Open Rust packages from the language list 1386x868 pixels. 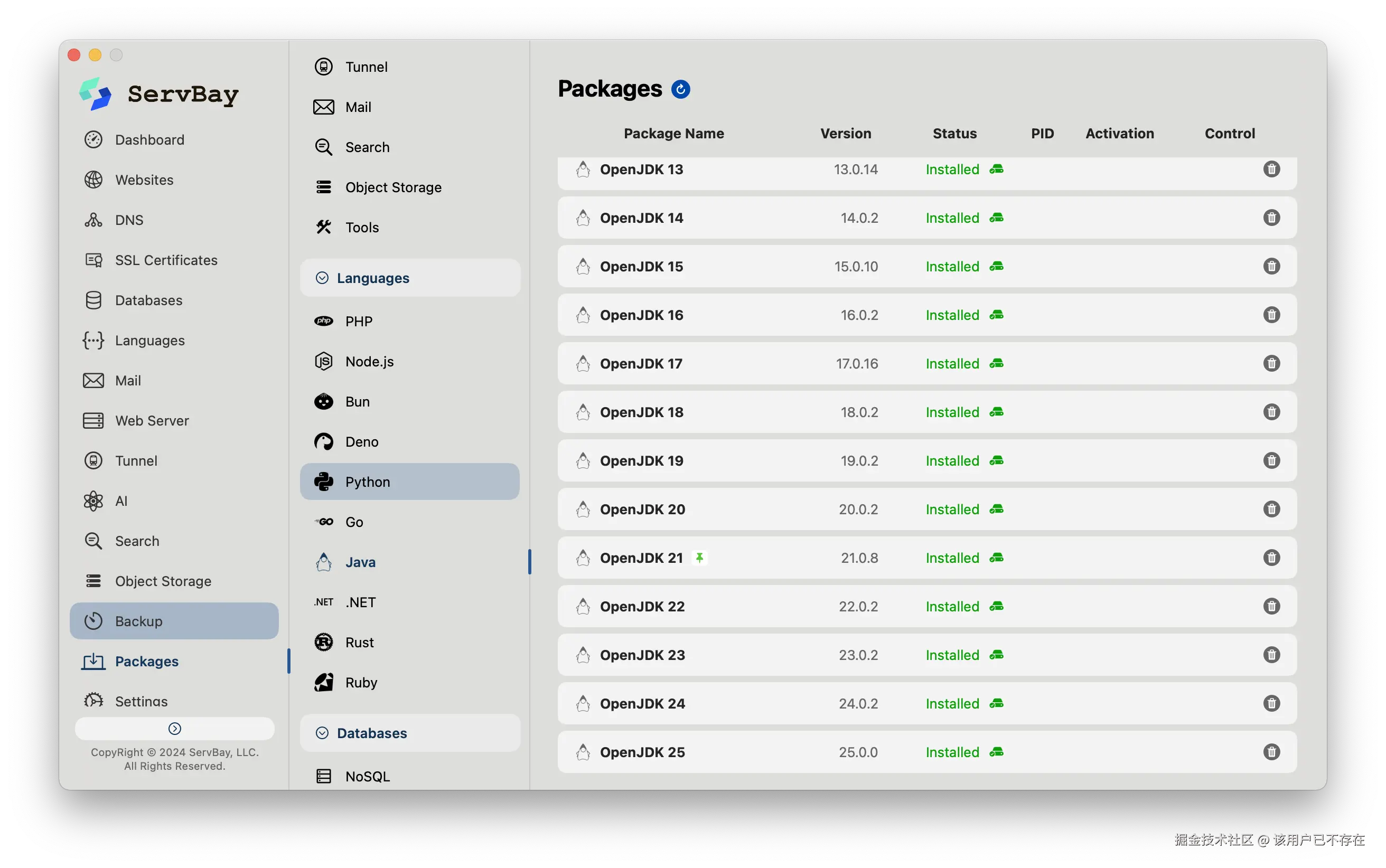click(359, 643)
